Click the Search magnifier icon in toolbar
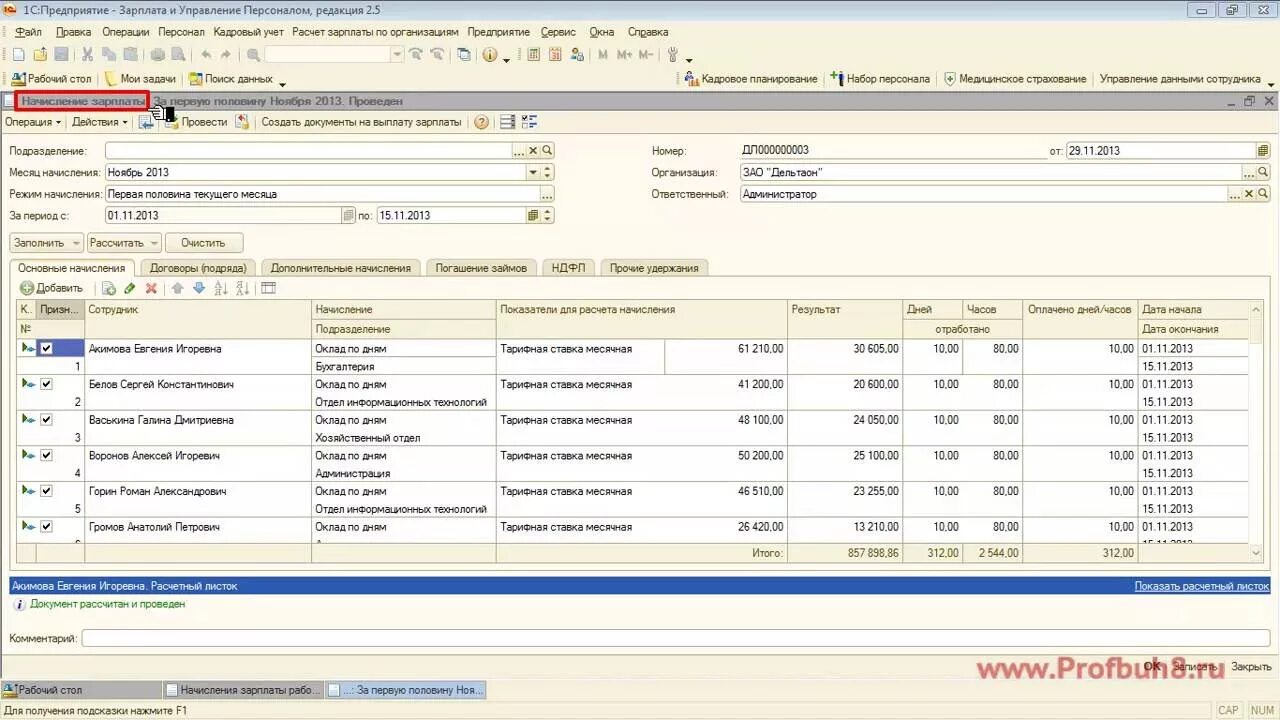Viewport: 1280px width, 720px height. click(x=253, y=55)
